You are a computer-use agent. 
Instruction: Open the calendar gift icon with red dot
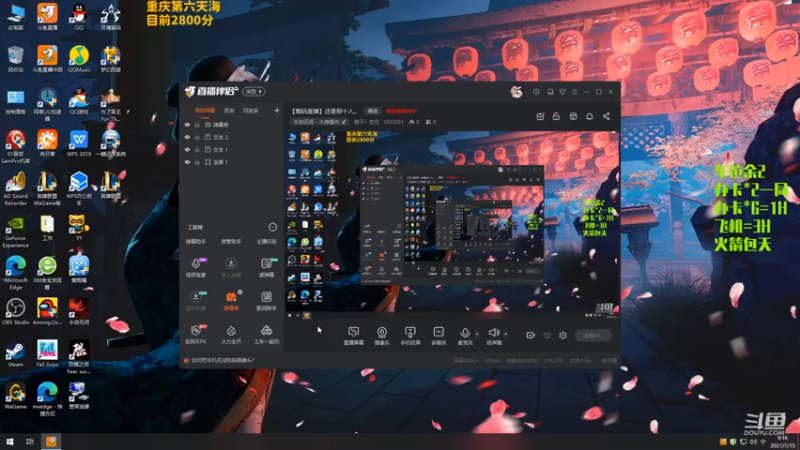(540, 116)
